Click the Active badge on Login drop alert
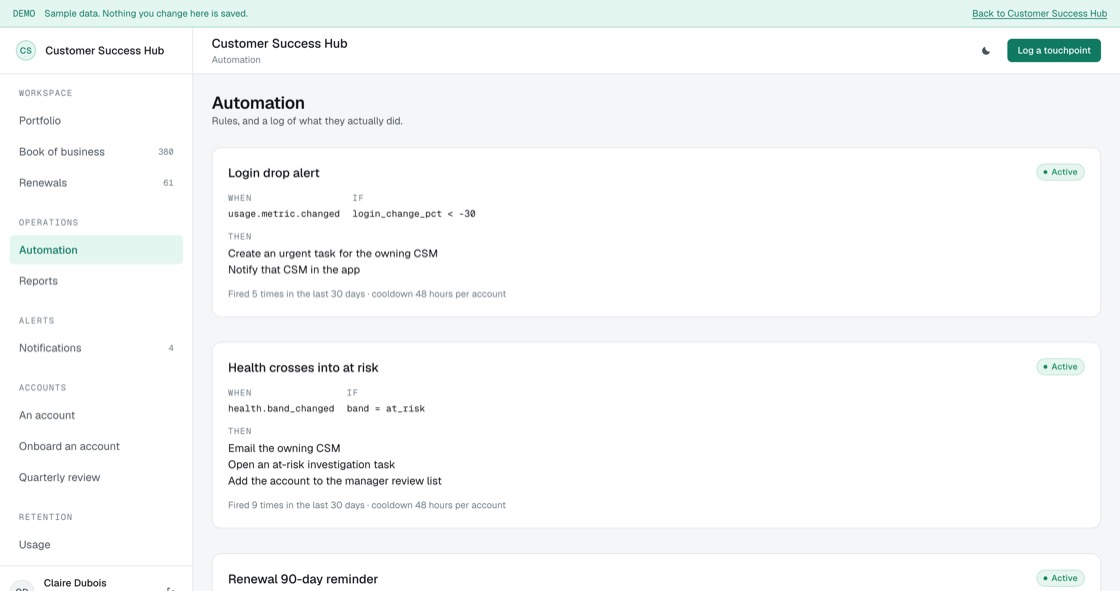 coord(1060,172)
